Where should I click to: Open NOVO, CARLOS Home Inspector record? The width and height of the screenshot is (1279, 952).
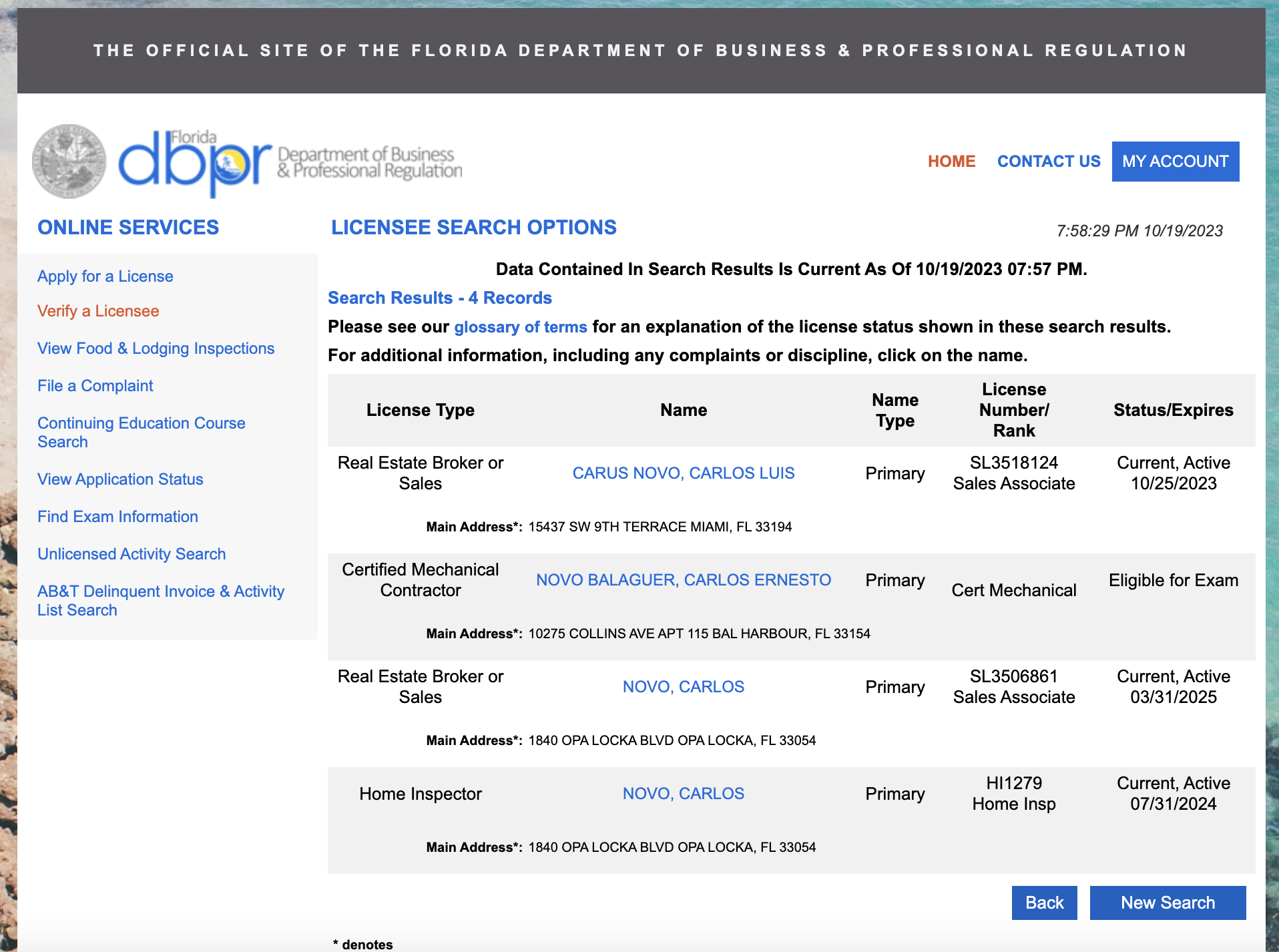[684, 794]
